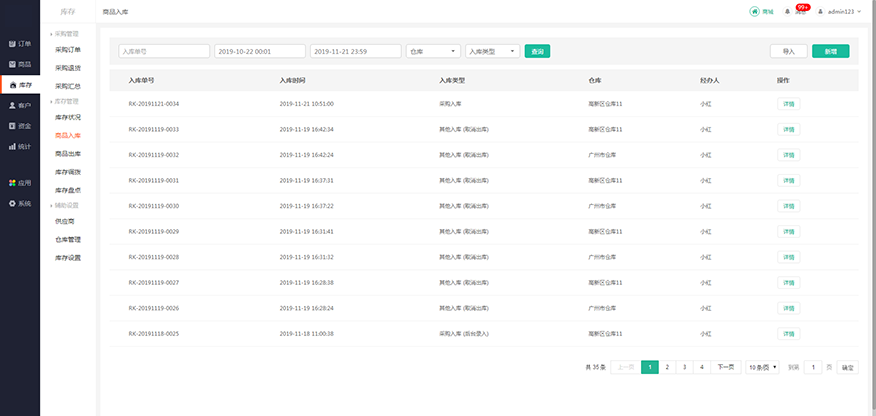Expand the 仓库 warehouse dropdown filter
Image resolution: width=876 pixels, height=416 pixels.
pyautogui.click(x=434, y=51)
